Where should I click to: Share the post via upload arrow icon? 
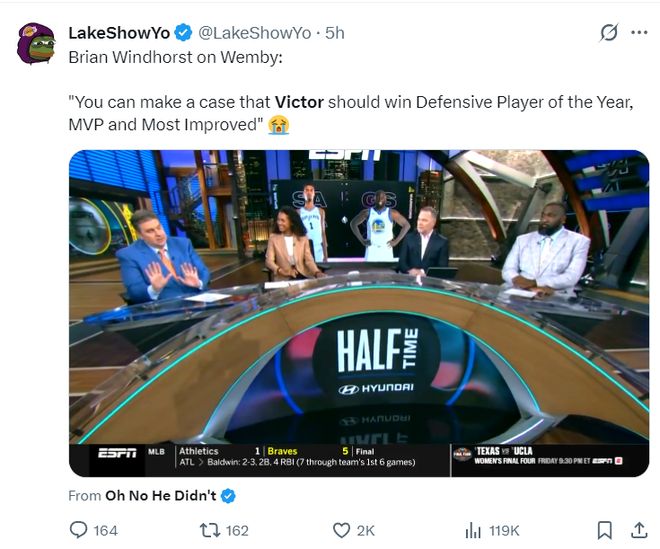pos(639,530)
